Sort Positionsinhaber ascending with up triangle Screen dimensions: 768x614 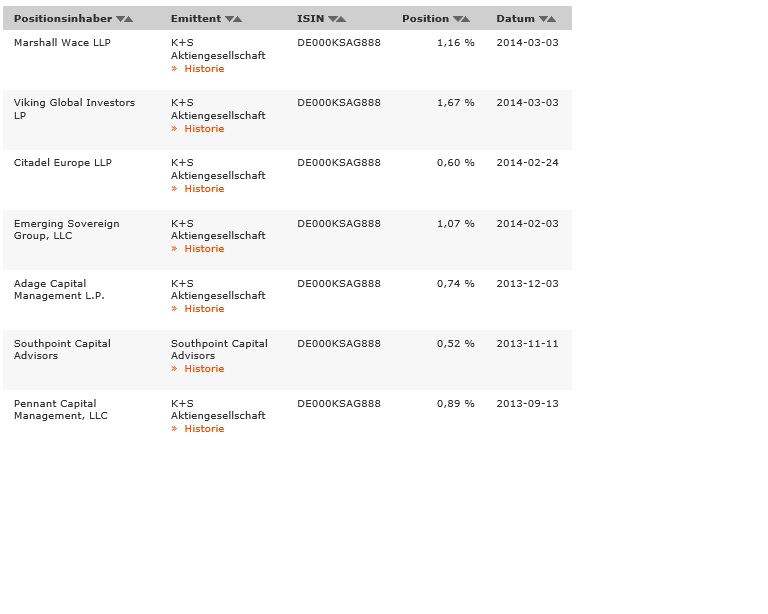pyautogui.click(x=128, y=19)
